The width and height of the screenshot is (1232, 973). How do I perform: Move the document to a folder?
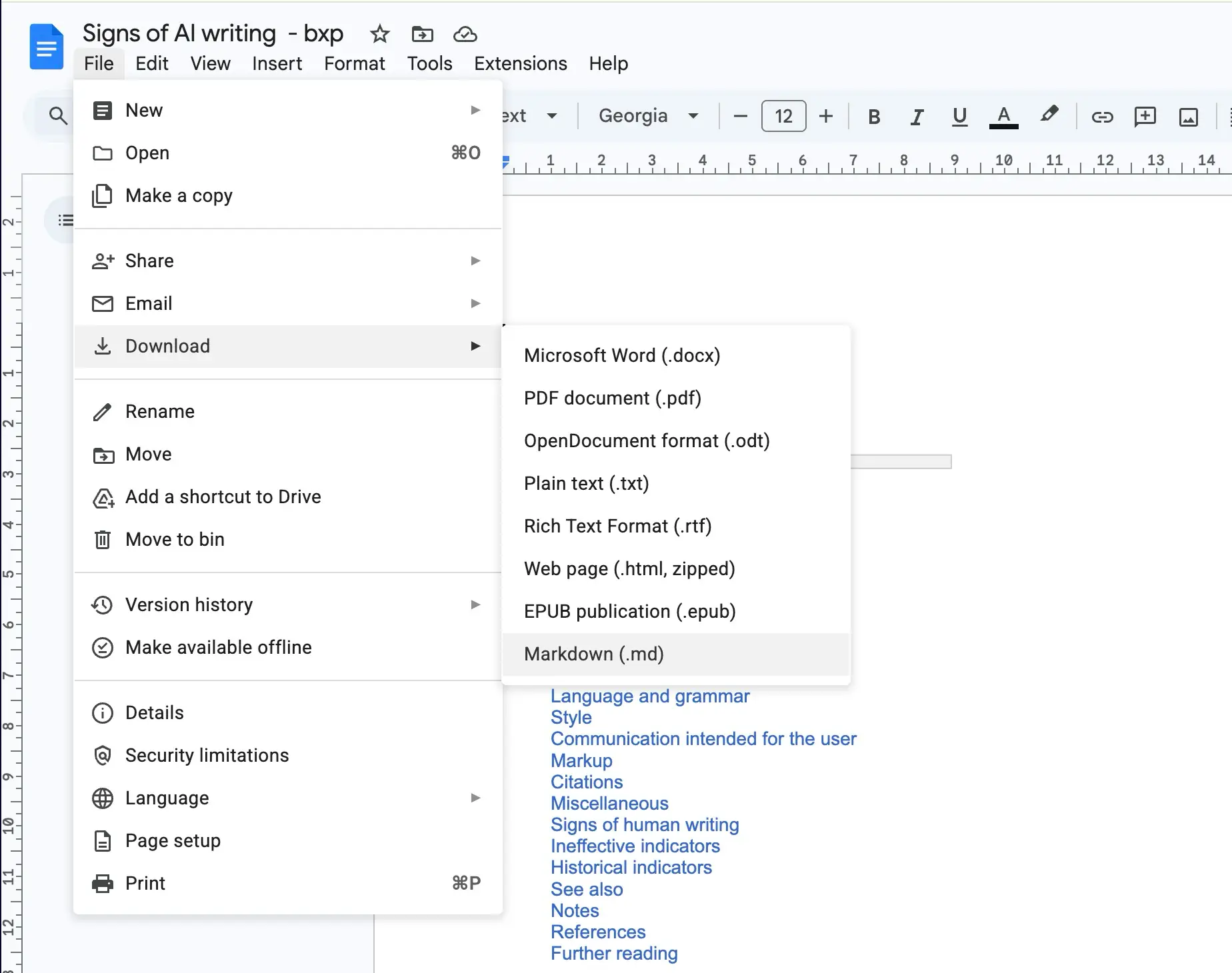(x=421, y=35)
